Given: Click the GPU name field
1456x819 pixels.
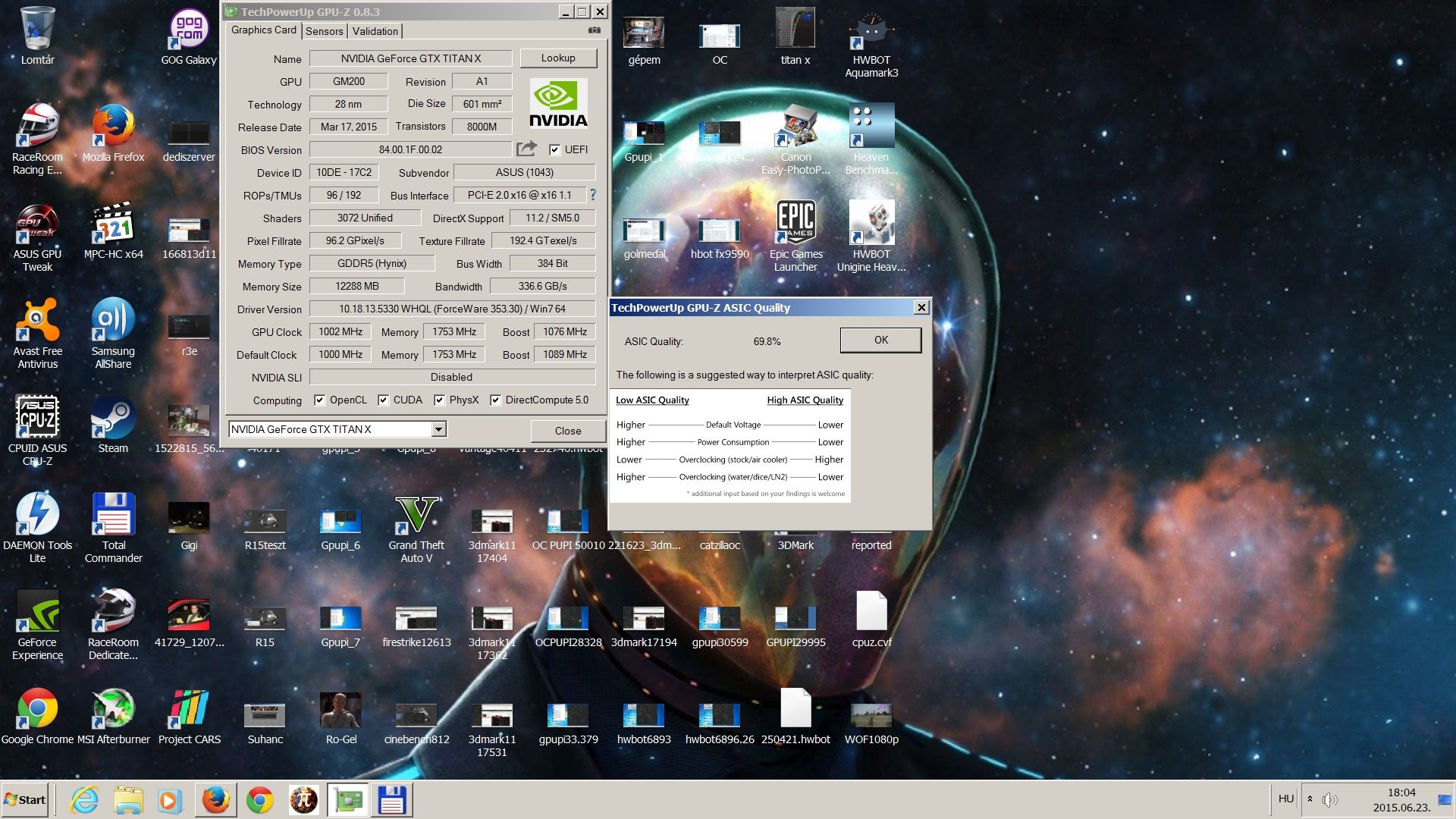Looking at the screenshot, I should point(410,58).
